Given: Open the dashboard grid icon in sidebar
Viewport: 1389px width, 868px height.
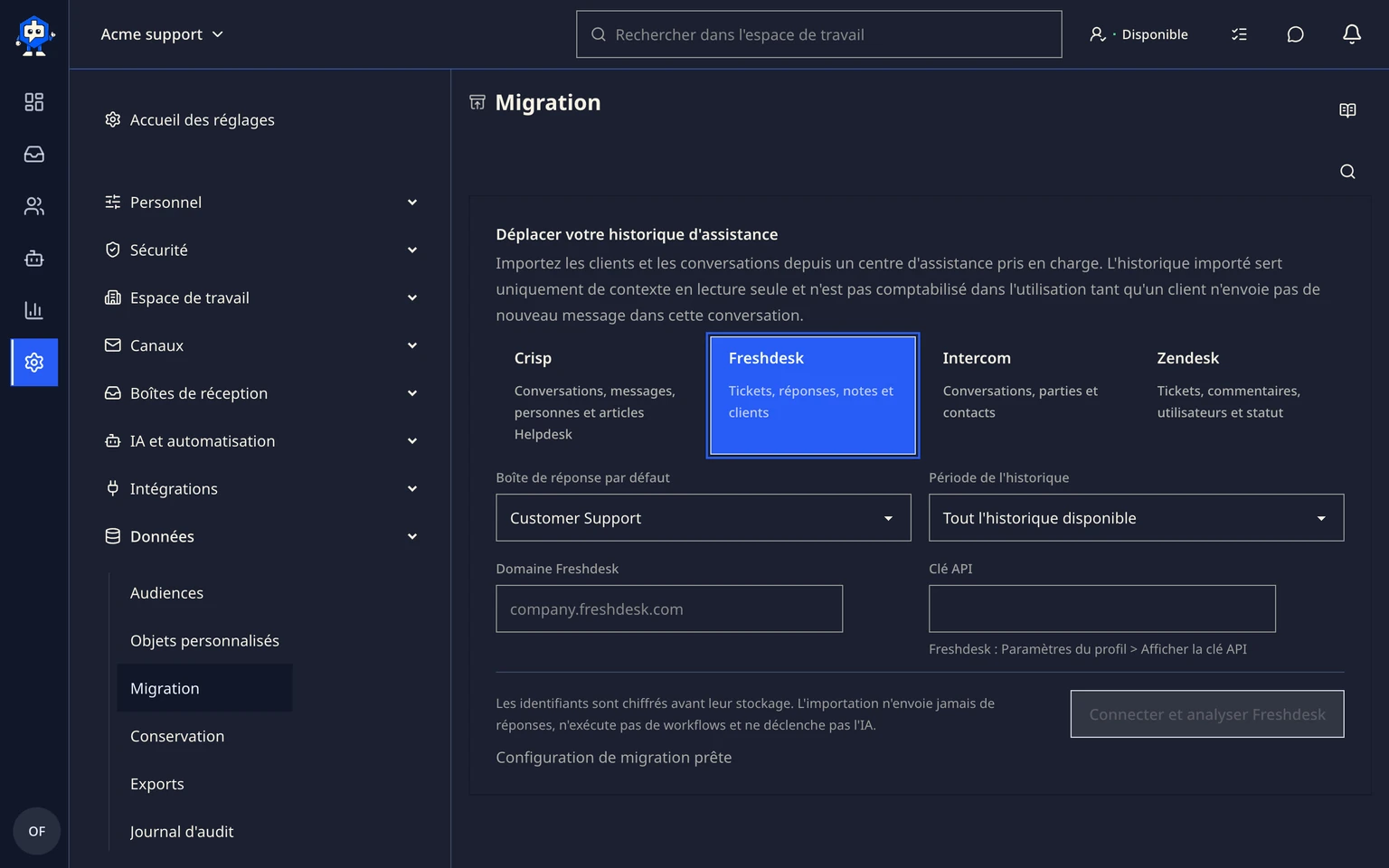Looking at the screenshot, I should click(x=34, y=102).
